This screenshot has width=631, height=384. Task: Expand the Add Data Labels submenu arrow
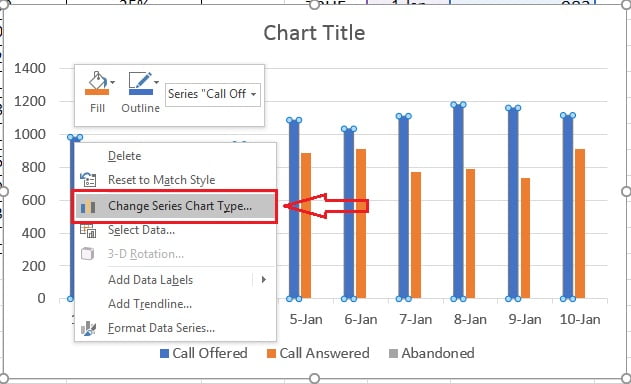coord(264,279)
